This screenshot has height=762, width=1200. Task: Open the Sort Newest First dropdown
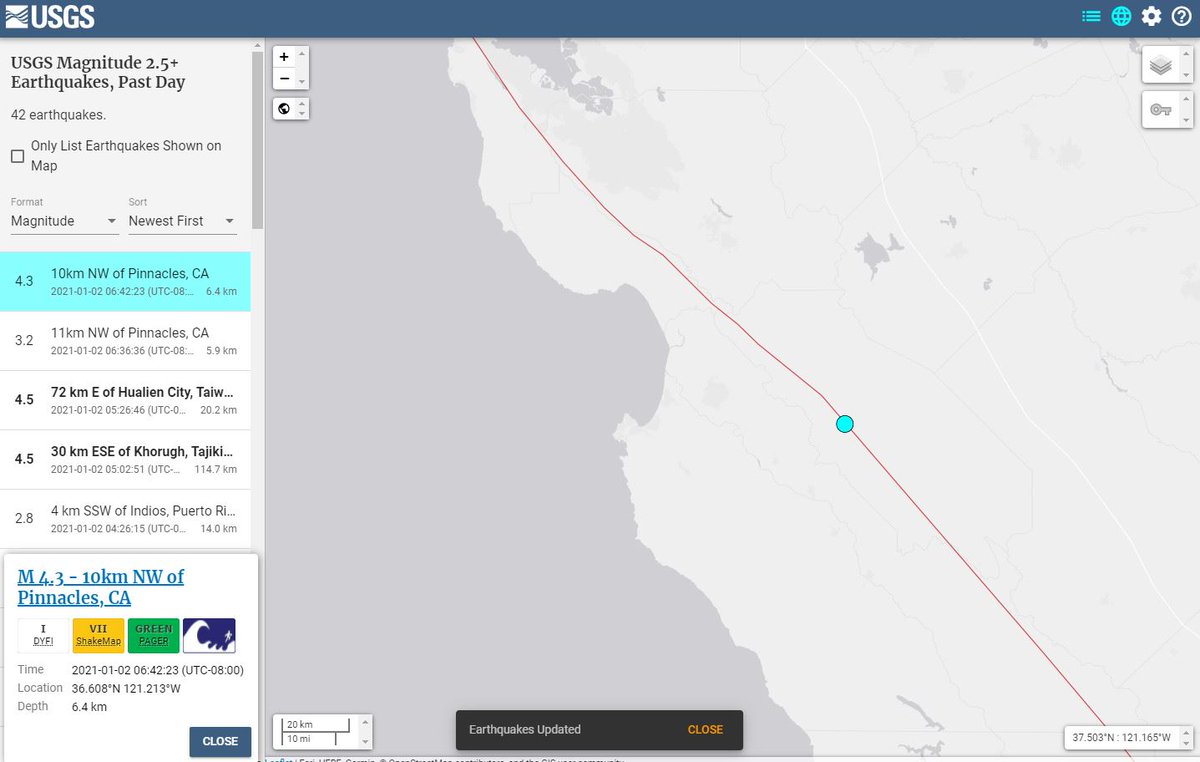183,221
